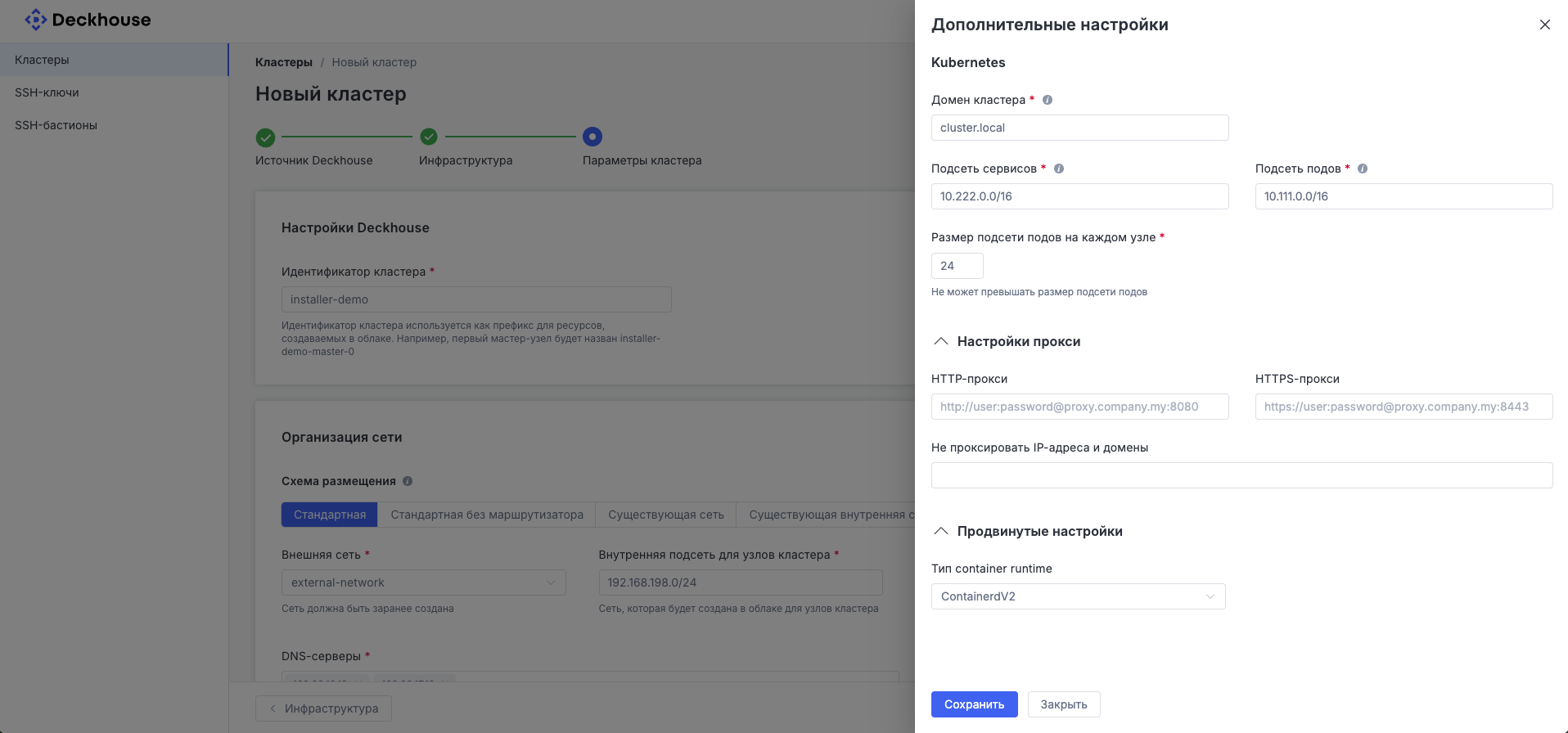This screenshot has width=1568, height=733.
Task: Click the Идентификатор кластера input field
Action: coord(476,299)
